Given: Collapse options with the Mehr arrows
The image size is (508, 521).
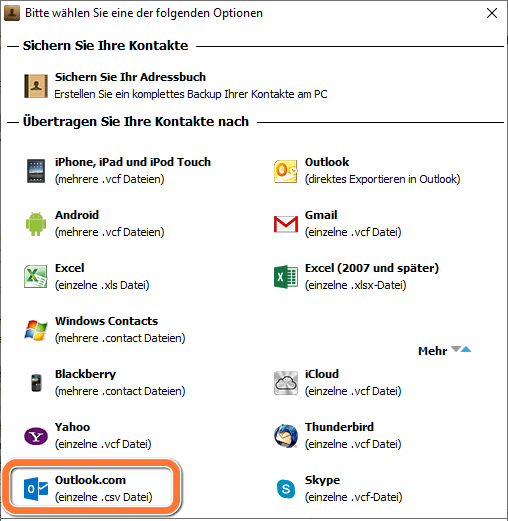Looking at the screenshot, I should point(461,349).
